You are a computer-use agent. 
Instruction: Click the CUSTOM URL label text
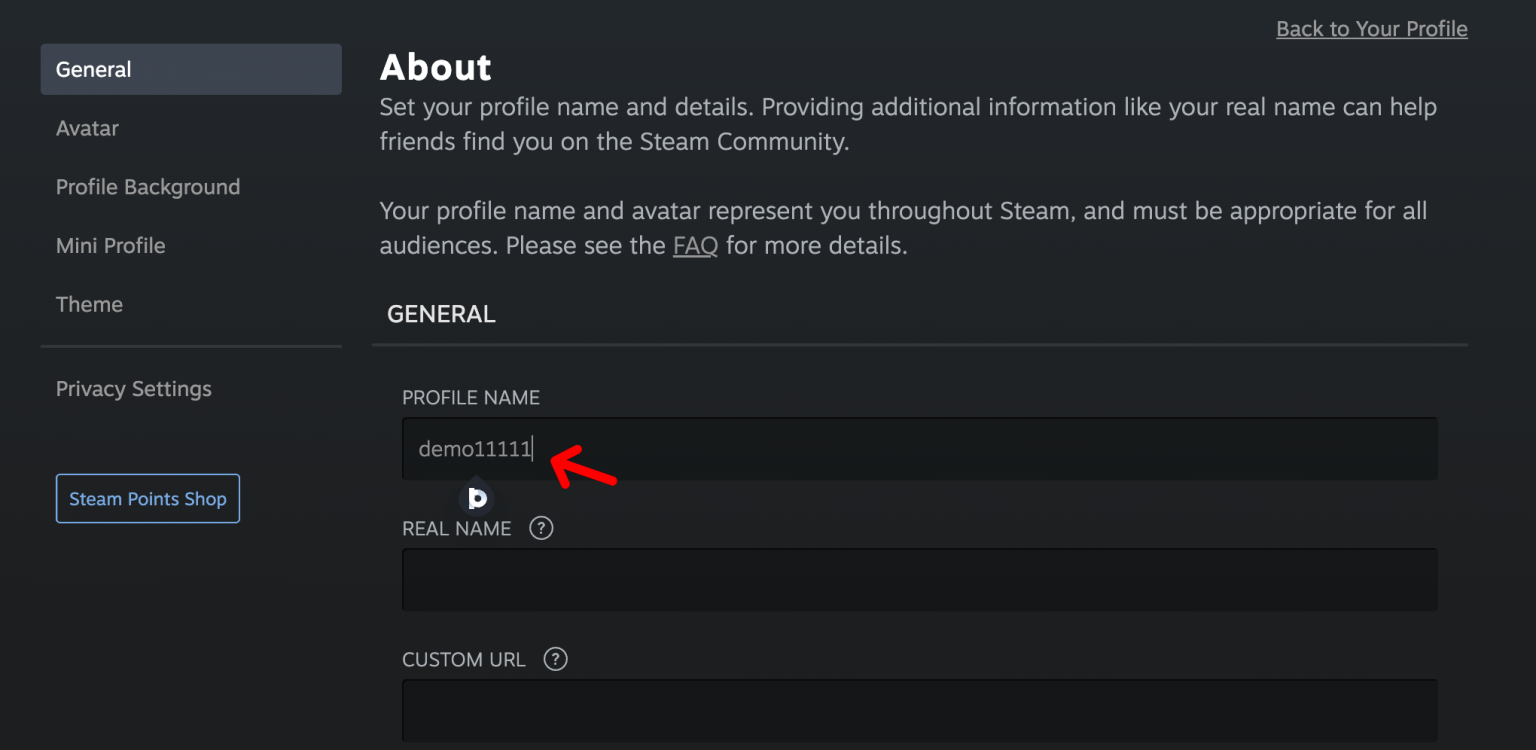click(x=463, y=659)
